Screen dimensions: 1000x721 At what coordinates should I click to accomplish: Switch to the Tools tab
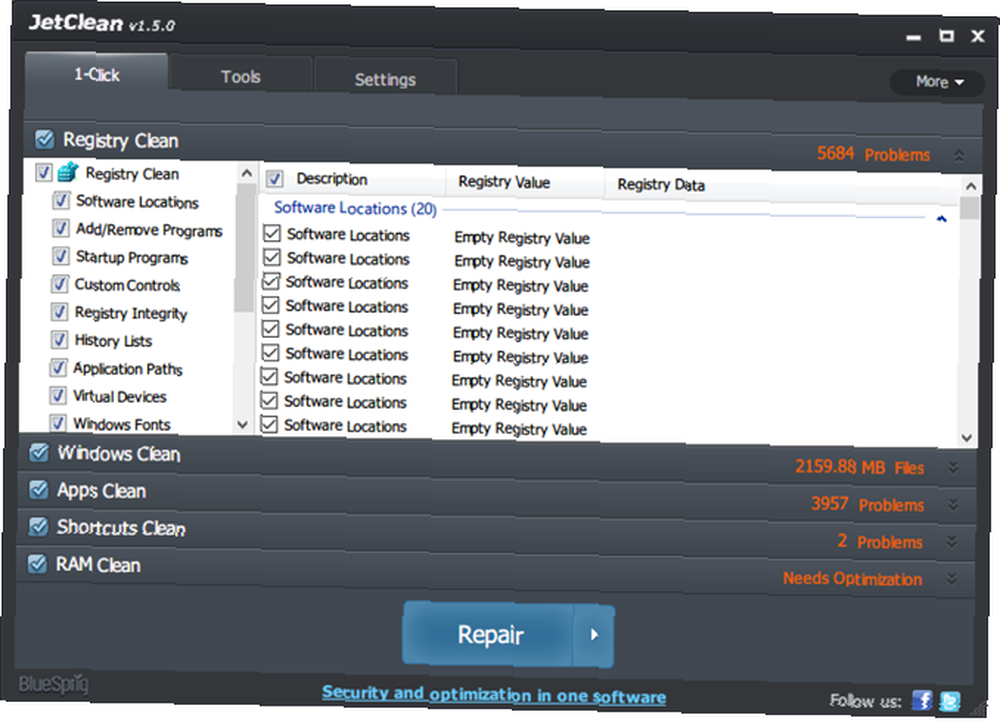tap(240, 76)
